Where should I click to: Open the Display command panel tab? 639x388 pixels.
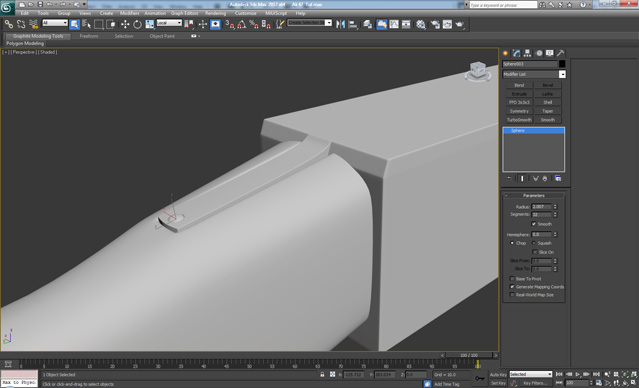(550, 53)
